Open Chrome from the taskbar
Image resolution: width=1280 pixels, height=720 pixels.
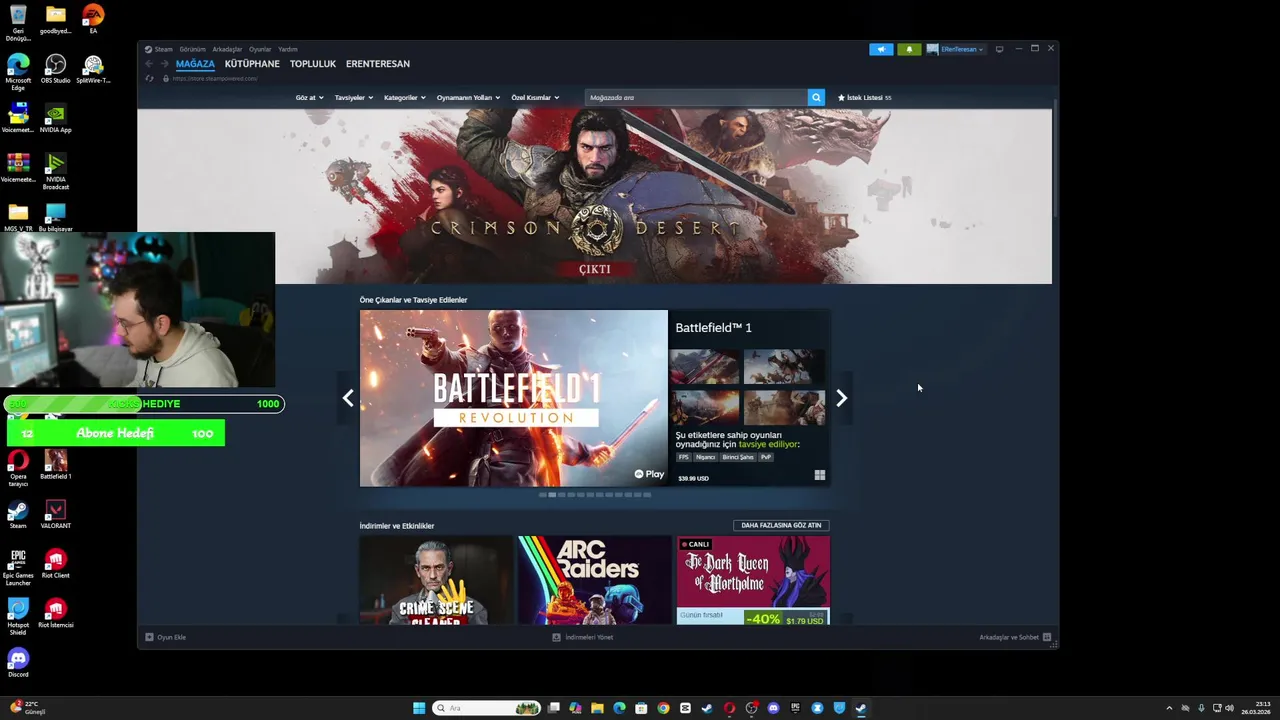[663, 708]
